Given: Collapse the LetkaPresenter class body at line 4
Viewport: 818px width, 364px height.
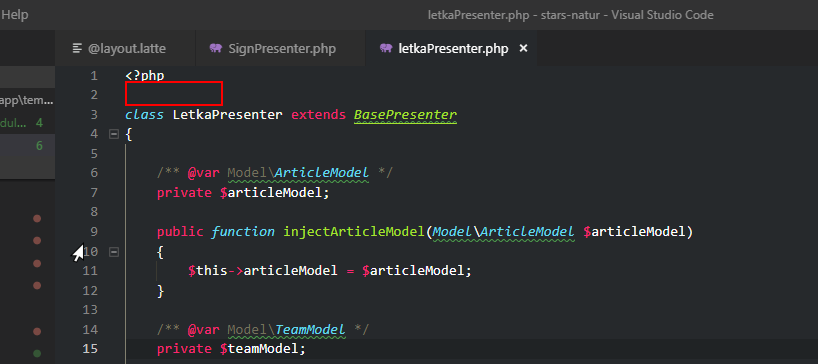Looking at the screenshot, I should [113, 134].
